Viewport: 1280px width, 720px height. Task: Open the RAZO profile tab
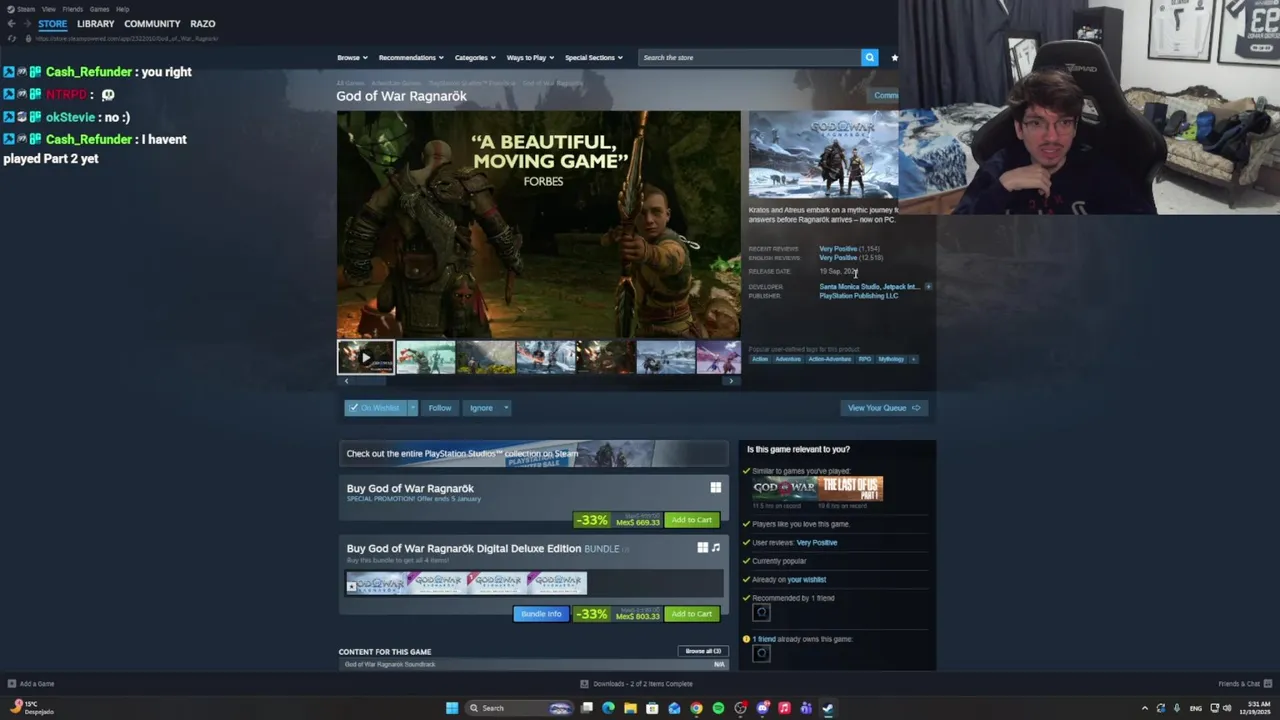202,24
